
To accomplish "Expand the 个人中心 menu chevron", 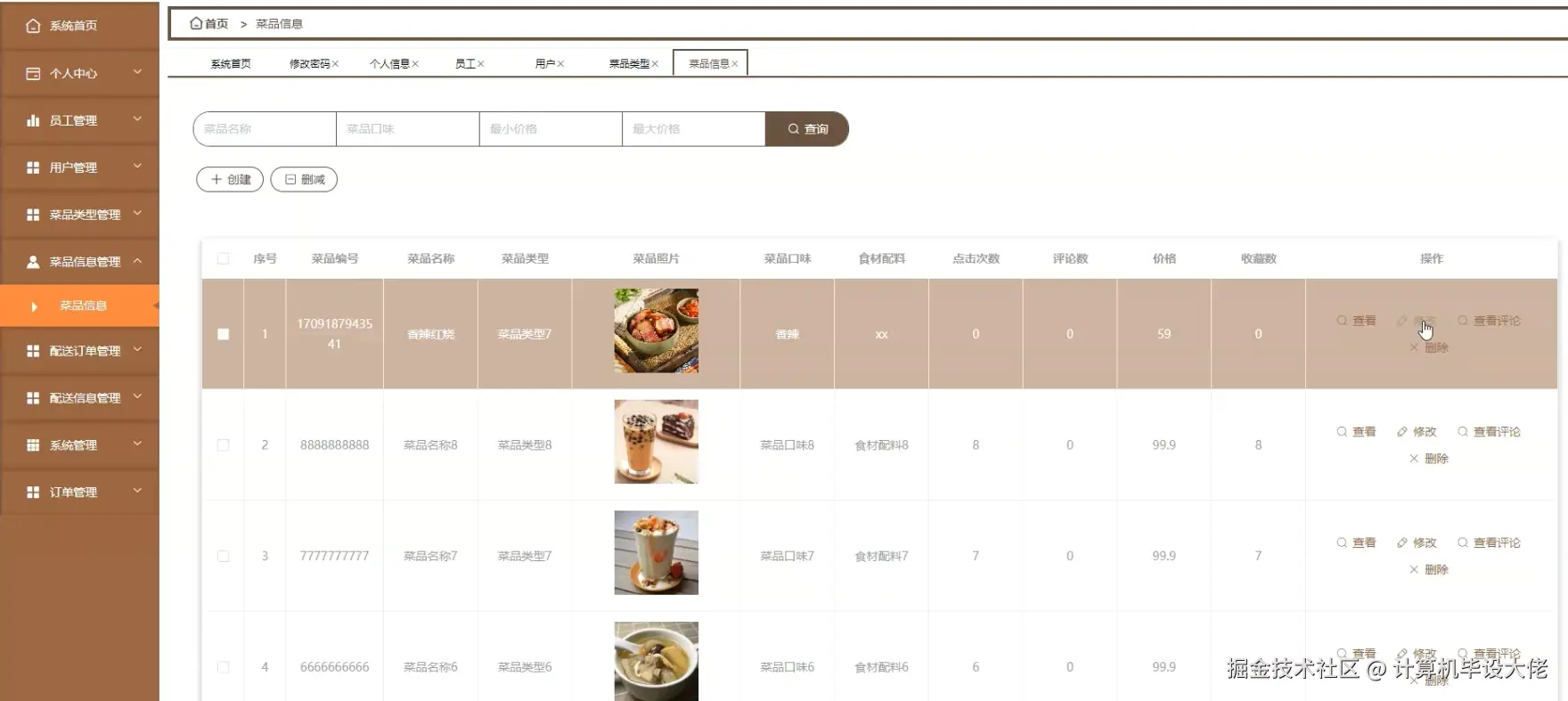I will point(137,71).
